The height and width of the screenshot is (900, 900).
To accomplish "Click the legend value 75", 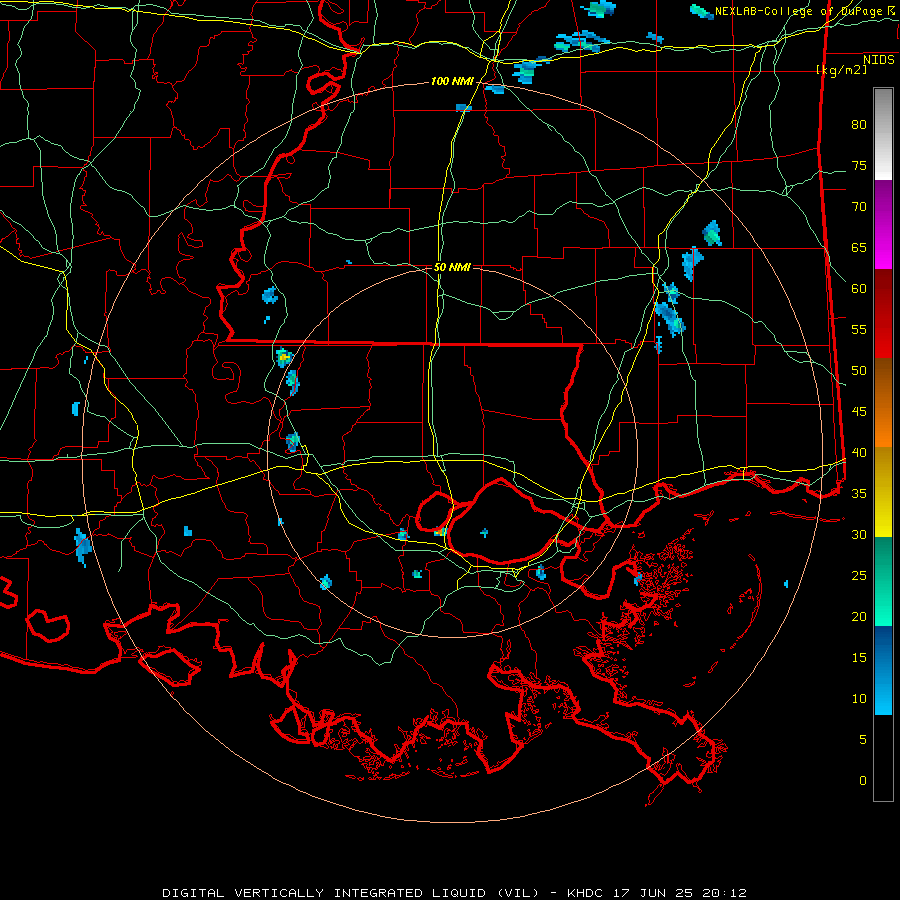I will 859,165.
